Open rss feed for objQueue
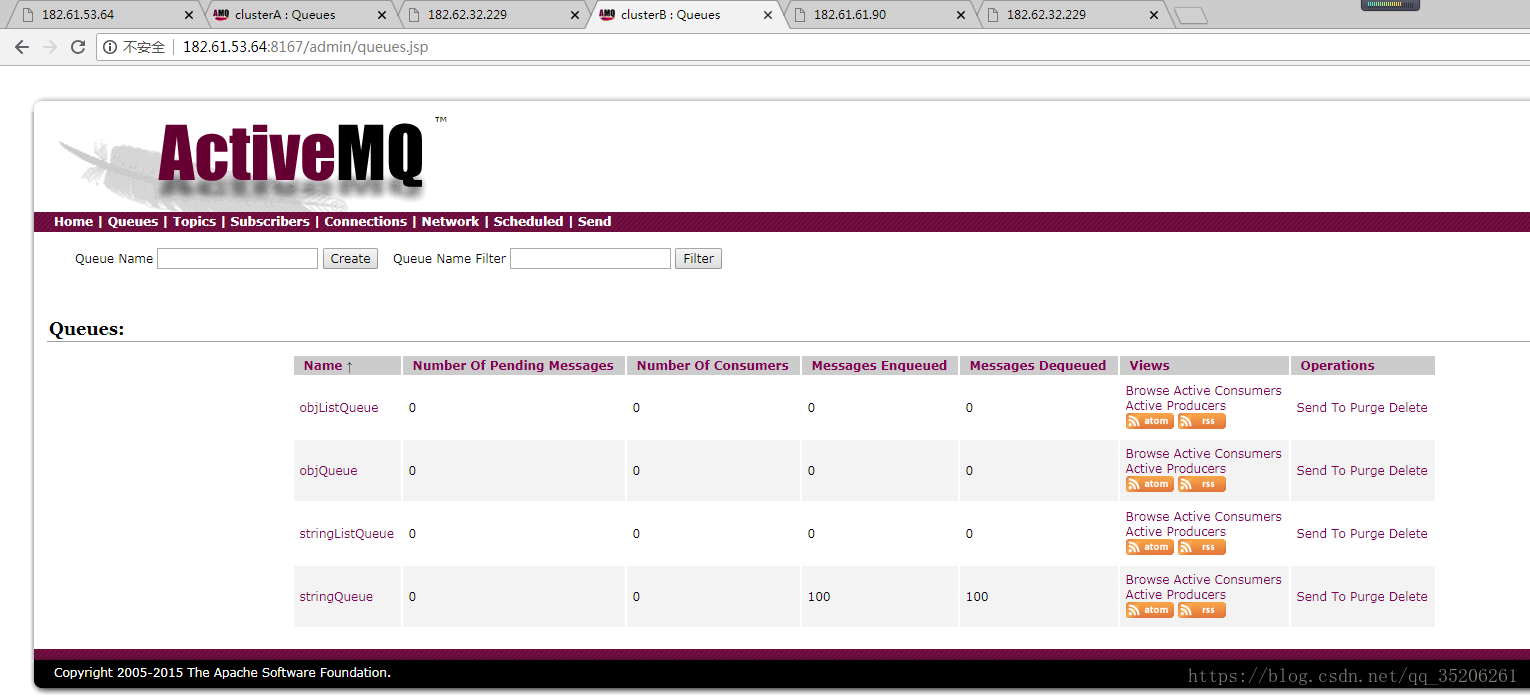This screenshot has width=1530, height=696. (1201, 484)
